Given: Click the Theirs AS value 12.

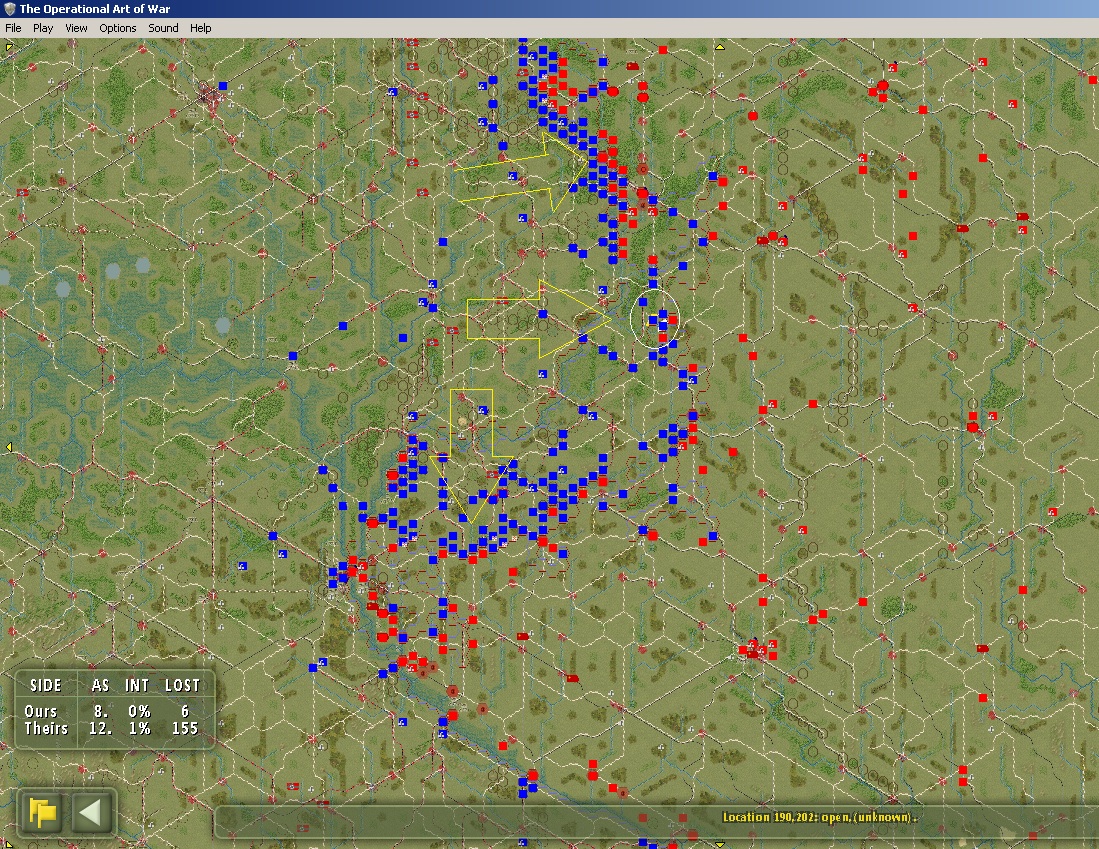Looking at the screenshot, I should [x=100, y=728].
